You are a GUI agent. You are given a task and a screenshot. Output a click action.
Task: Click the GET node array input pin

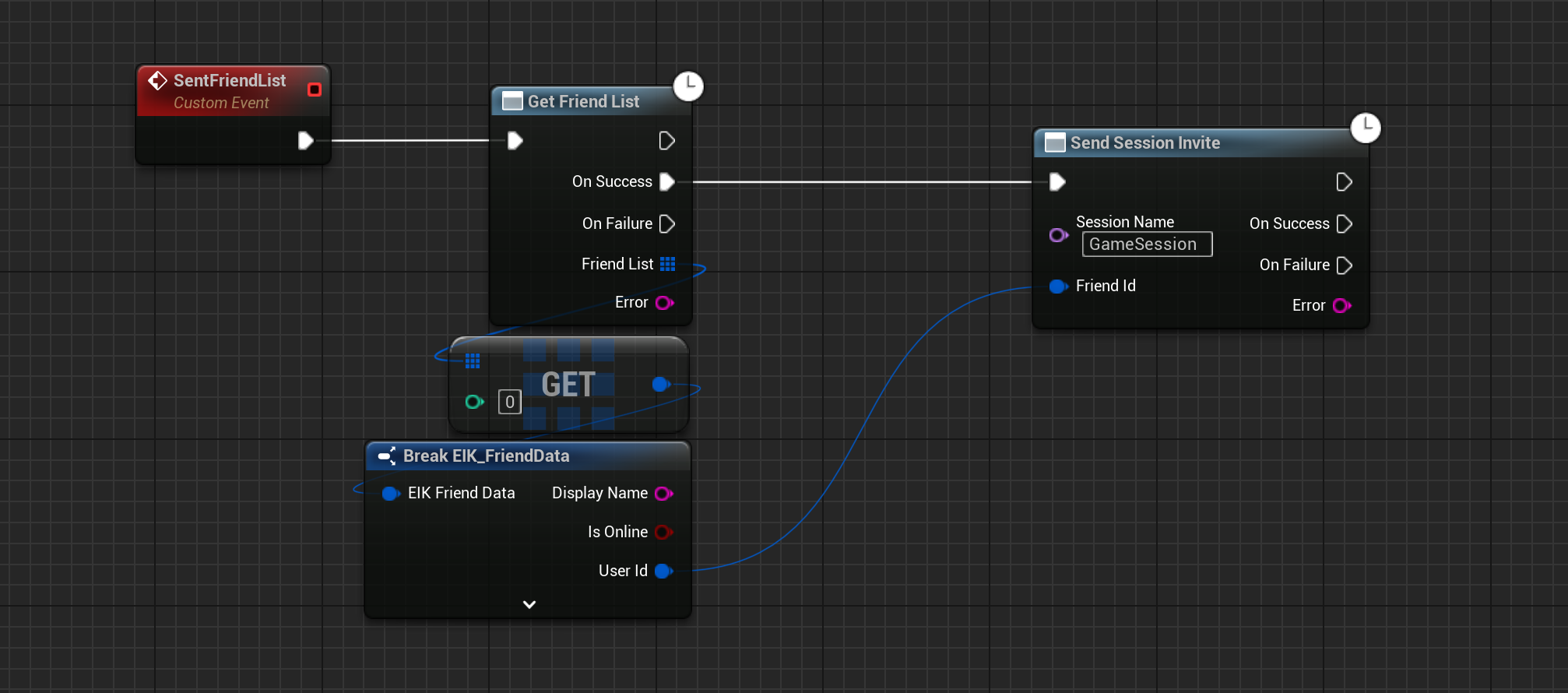point(473,361)
